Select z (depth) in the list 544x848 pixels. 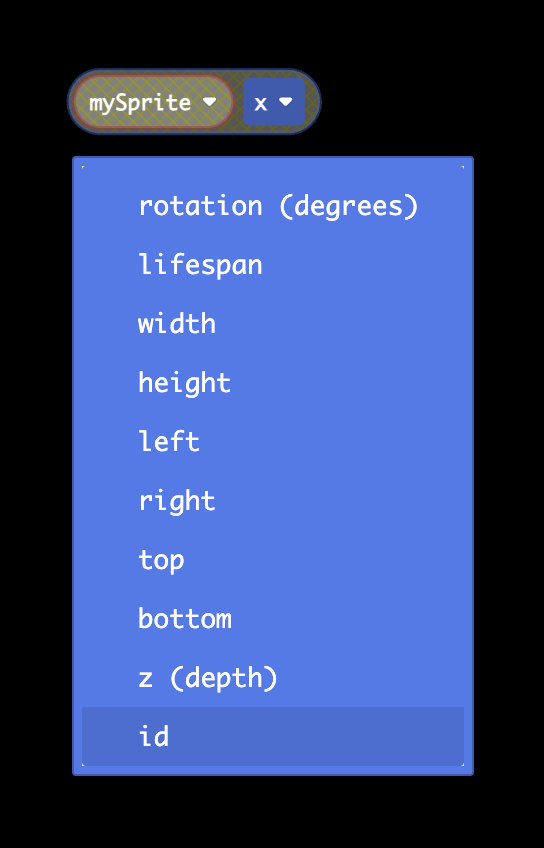pyautogui.click(x=273, y=677)
